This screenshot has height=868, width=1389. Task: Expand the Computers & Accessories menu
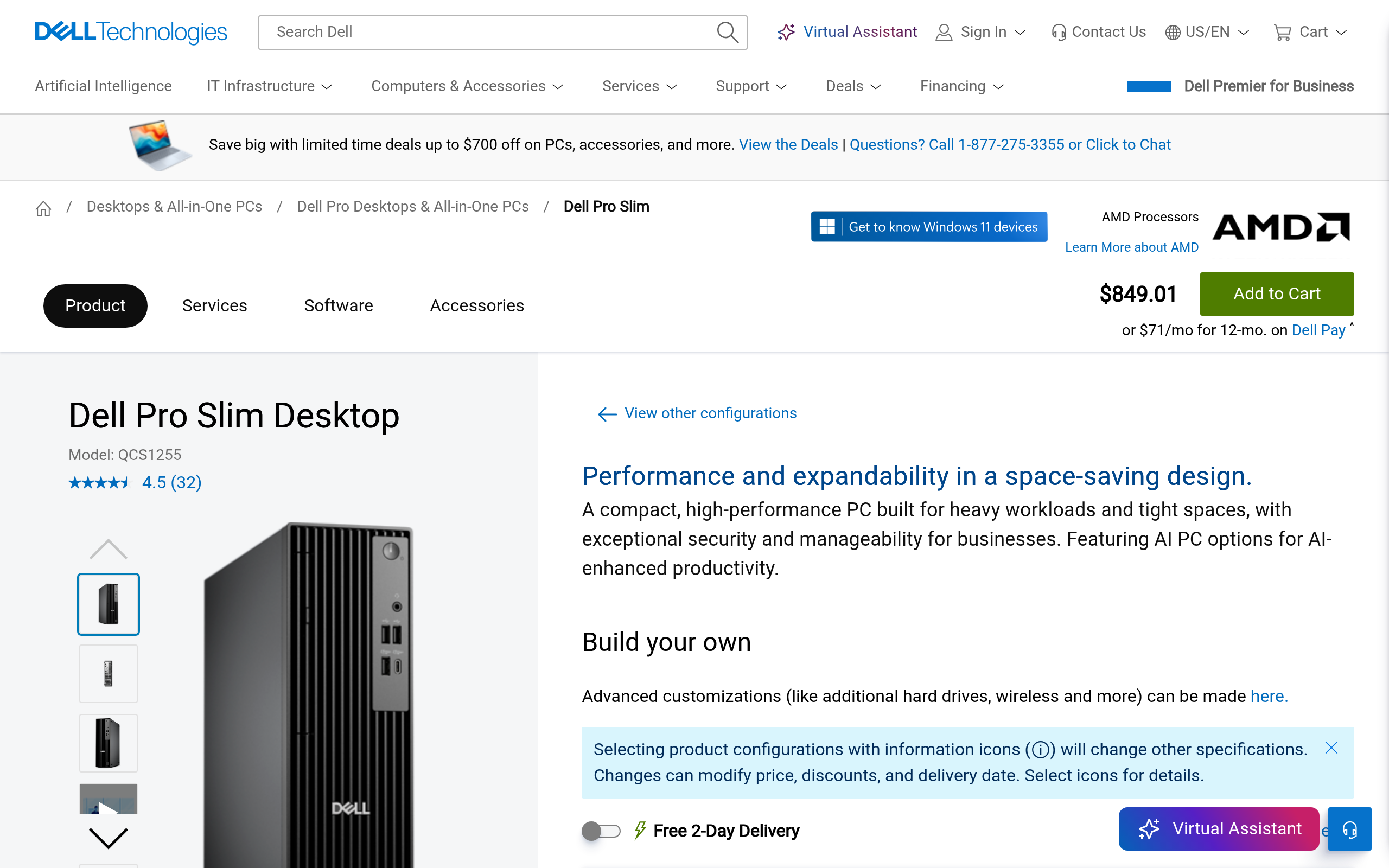[467, 86]
